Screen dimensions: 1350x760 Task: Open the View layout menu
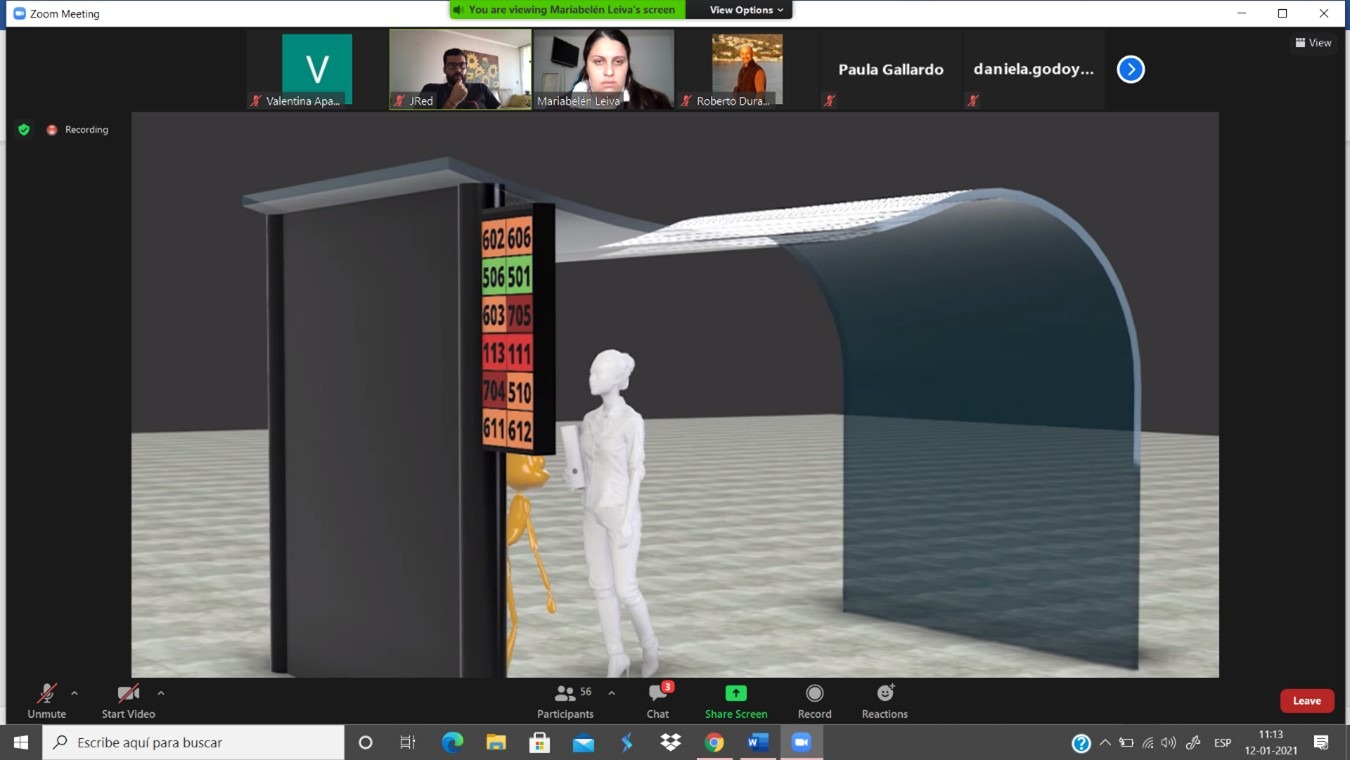tap(1313, 42)
